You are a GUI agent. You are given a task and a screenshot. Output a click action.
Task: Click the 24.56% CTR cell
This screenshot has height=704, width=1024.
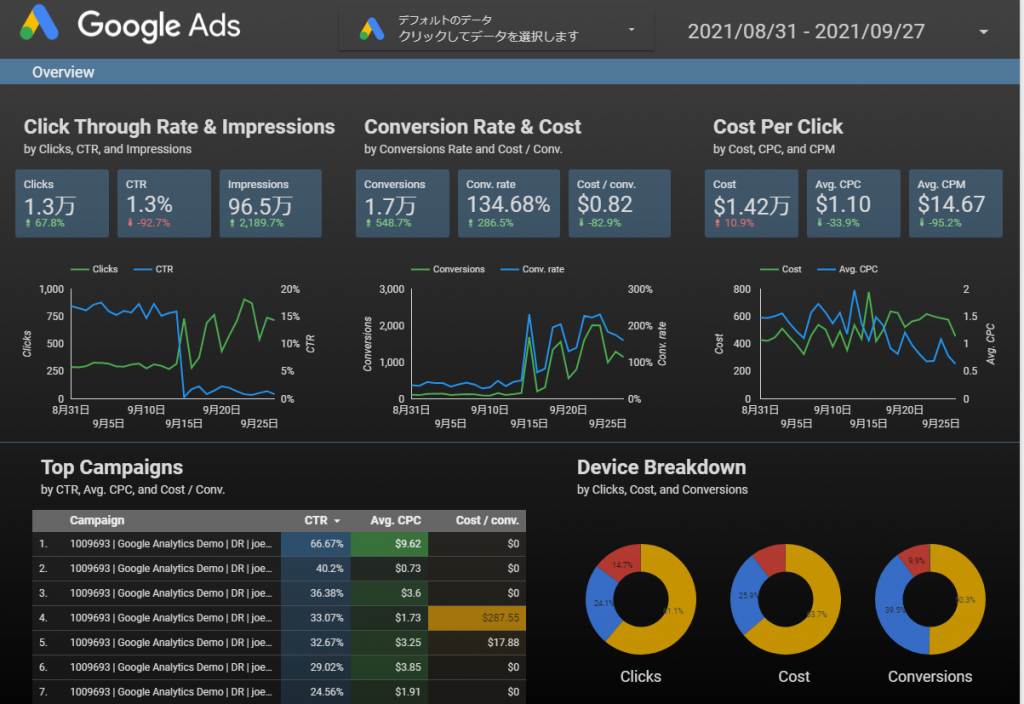click(316, 692)
